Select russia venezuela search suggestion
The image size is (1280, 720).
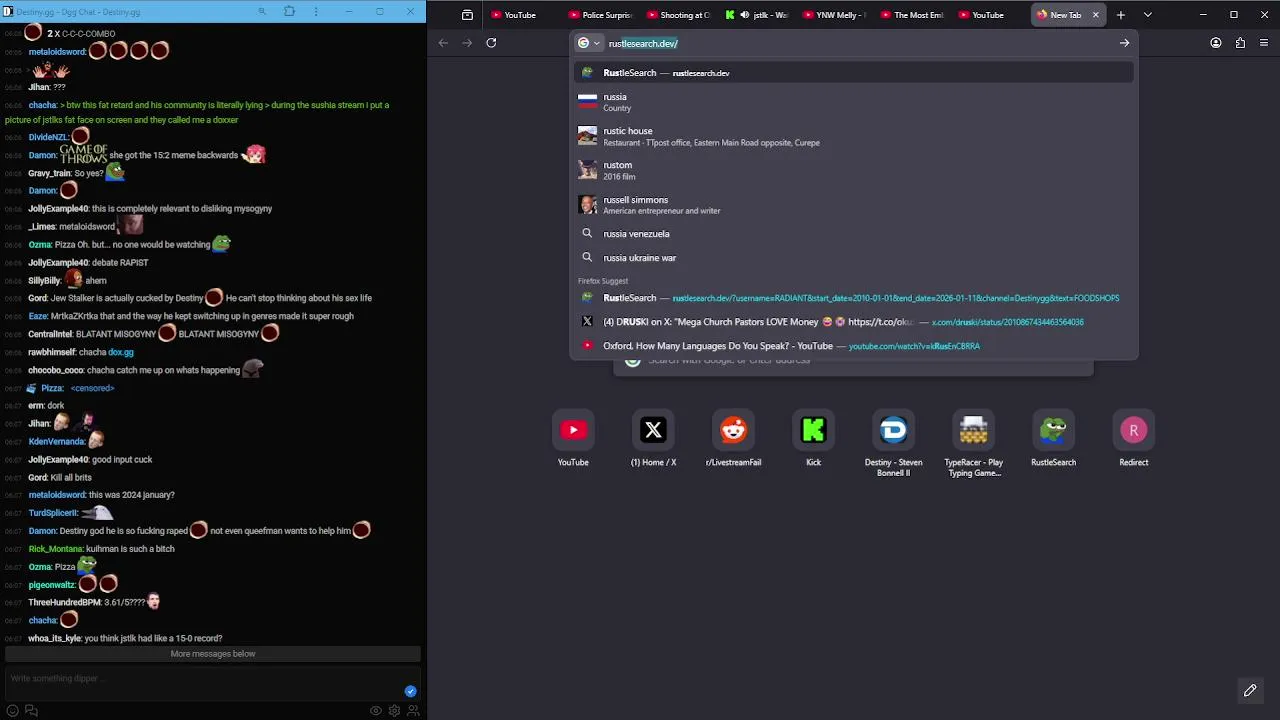854,234
